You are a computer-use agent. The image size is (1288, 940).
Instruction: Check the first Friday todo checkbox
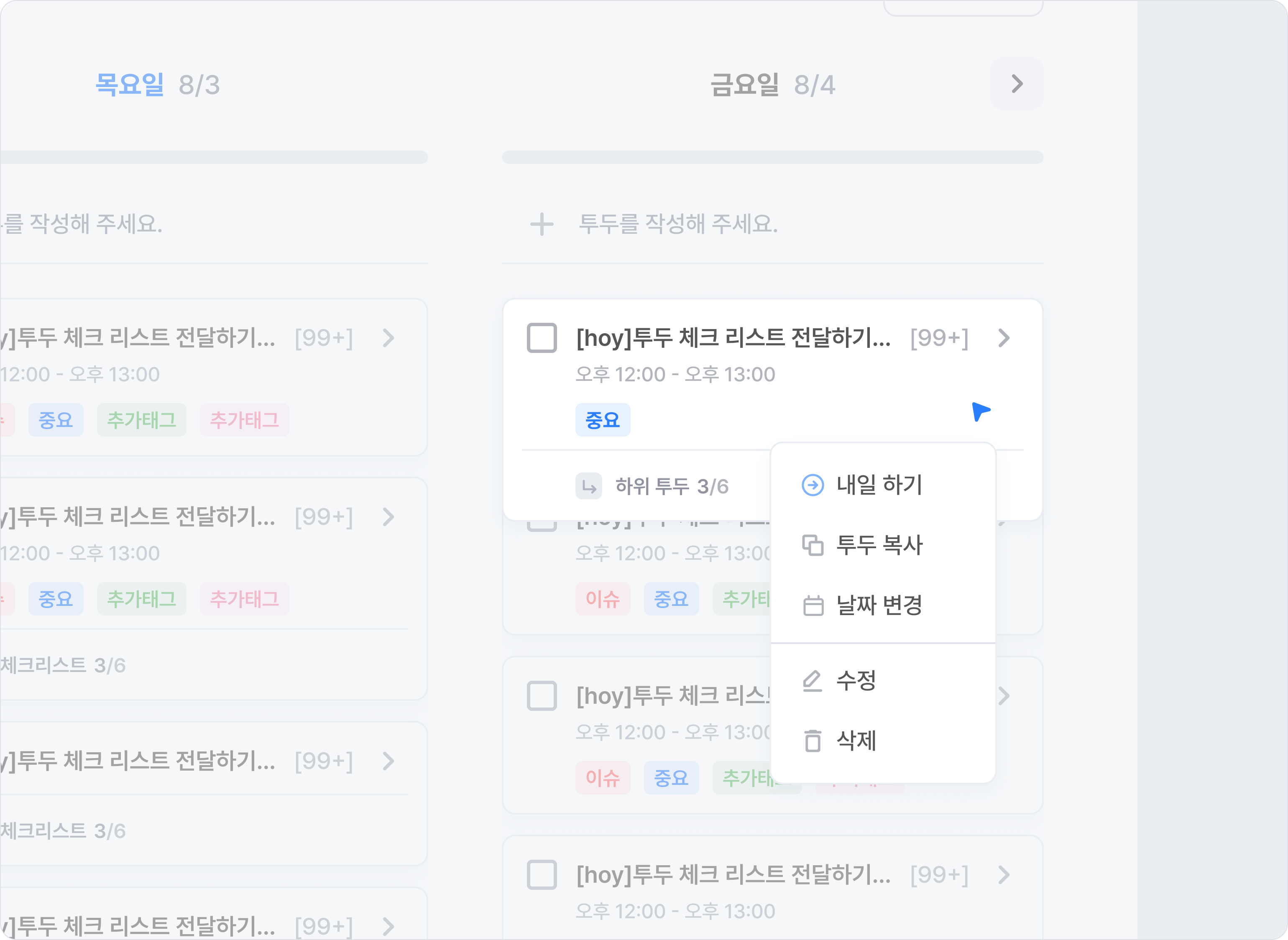pyautogui.click(x=542, y=338)
